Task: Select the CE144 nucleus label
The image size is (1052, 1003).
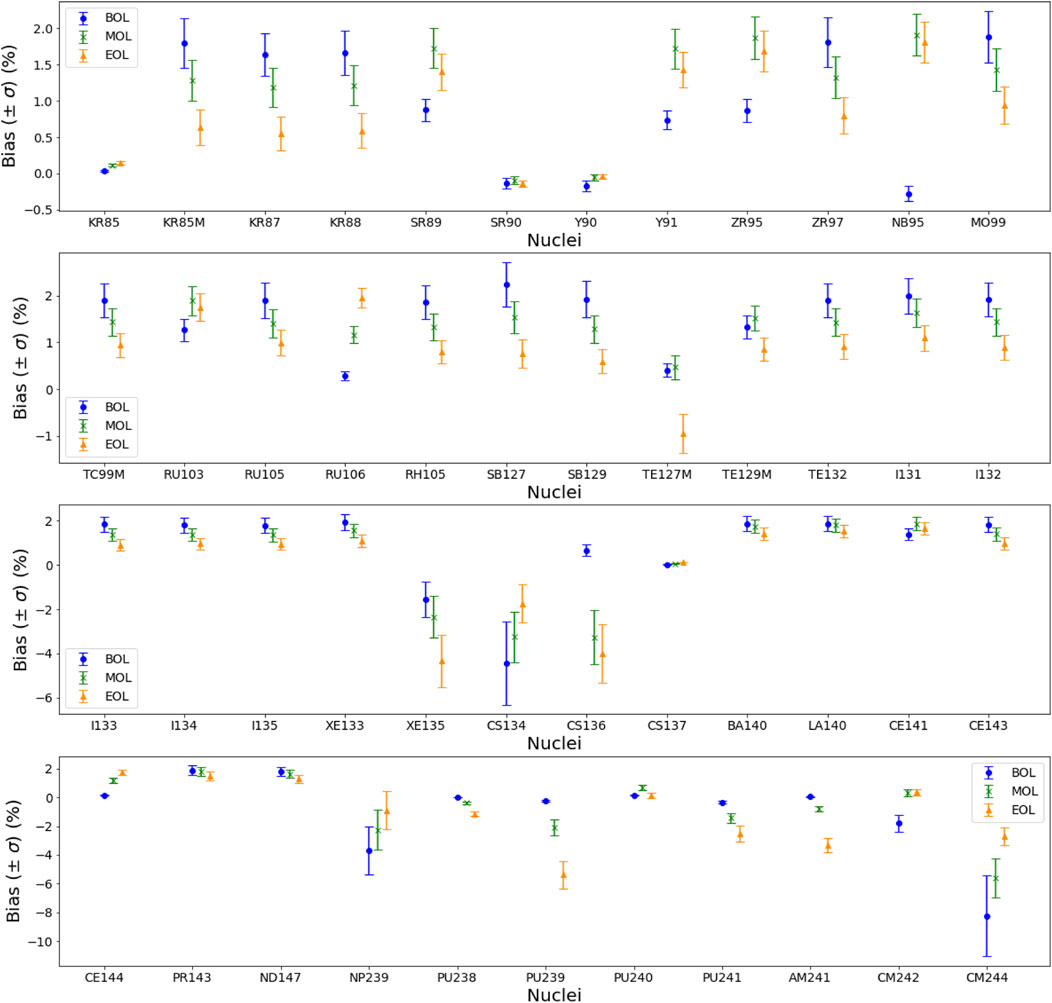Action: (x=103, y=978)
